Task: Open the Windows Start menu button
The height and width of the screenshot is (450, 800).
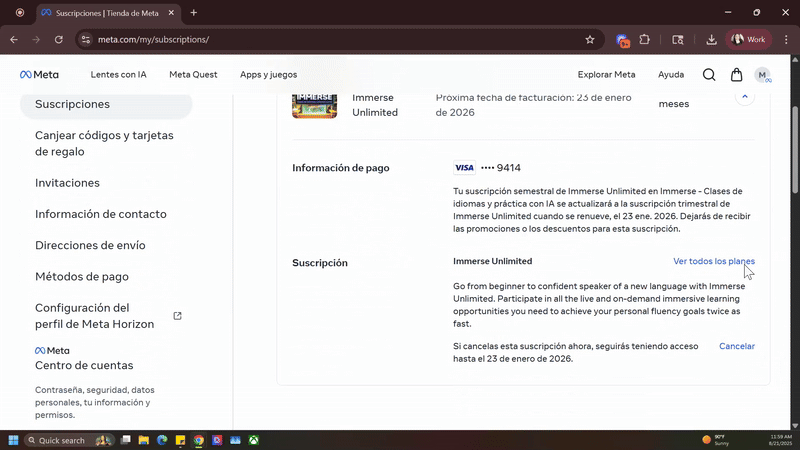Action: coord(15,440)
